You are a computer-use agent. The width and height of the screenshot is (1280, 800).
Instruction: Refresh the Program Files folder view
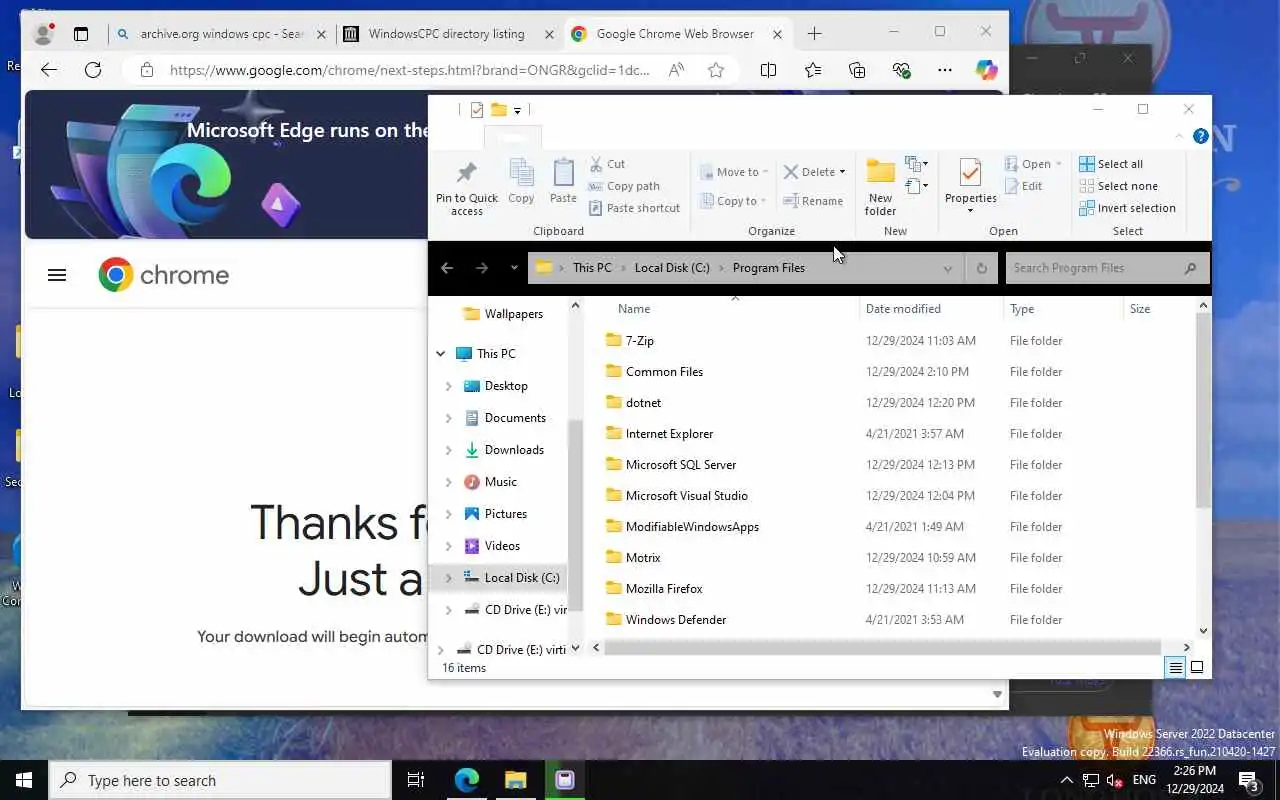click(x=981, y=268)
